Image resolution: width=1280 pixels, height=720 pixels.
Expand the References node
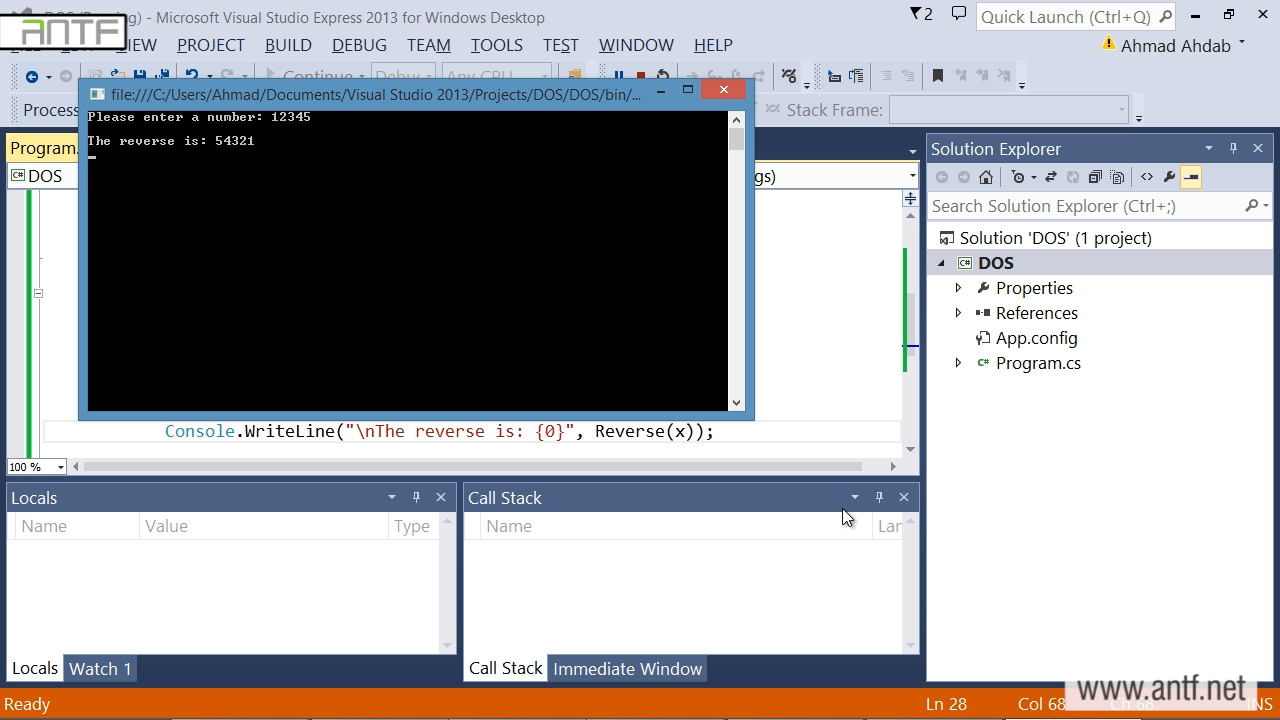coord(958,313)
